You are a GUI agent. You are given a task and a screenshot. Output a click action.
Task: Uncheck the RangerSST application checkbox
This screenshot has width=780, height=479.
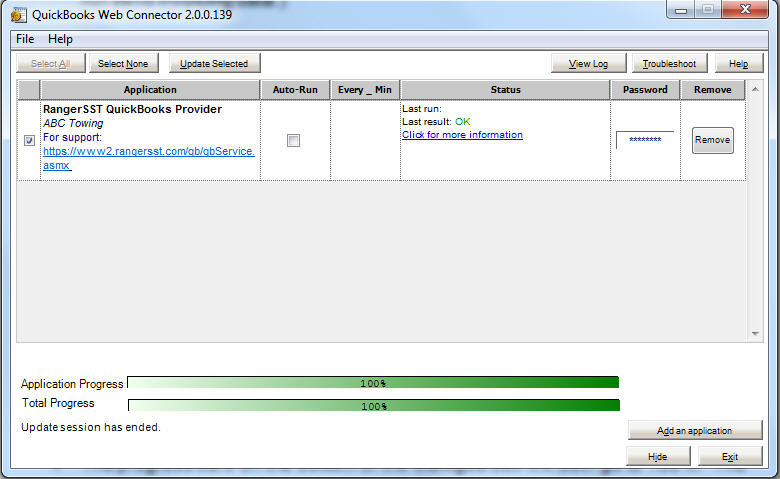tap(29, 141)
